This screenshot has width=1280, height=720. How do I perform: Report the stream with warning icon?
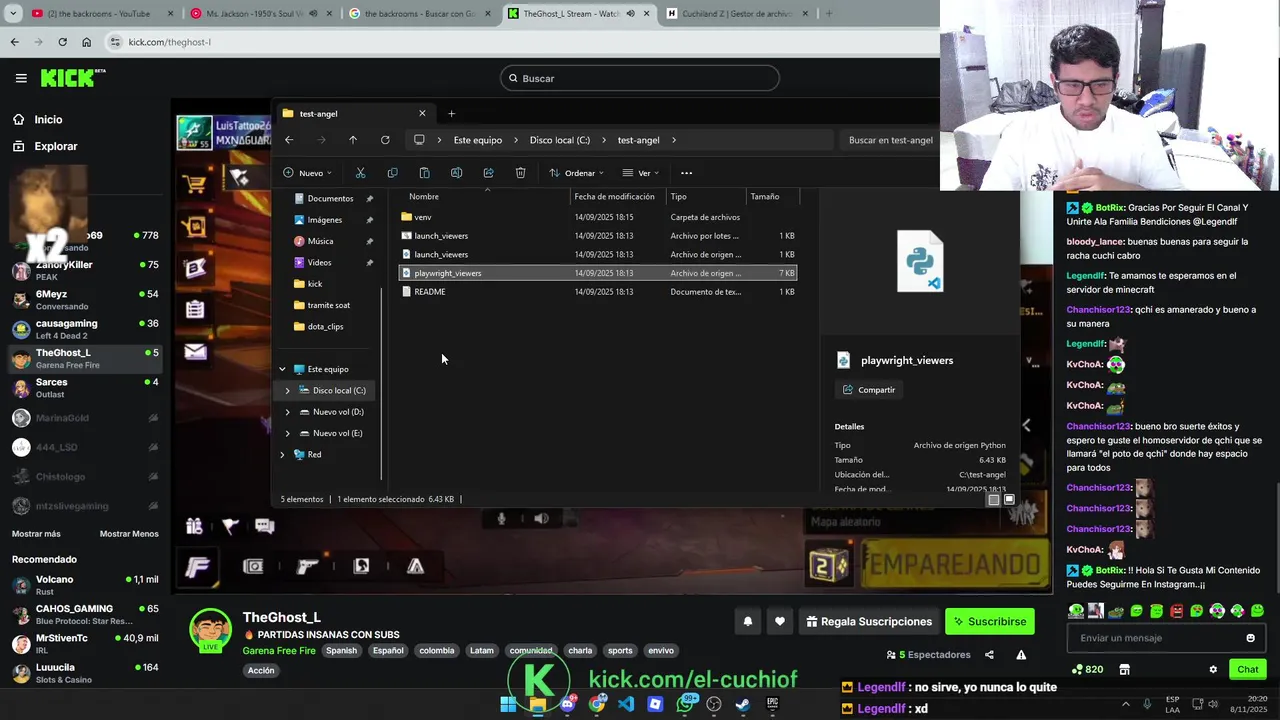(1021, 655)
